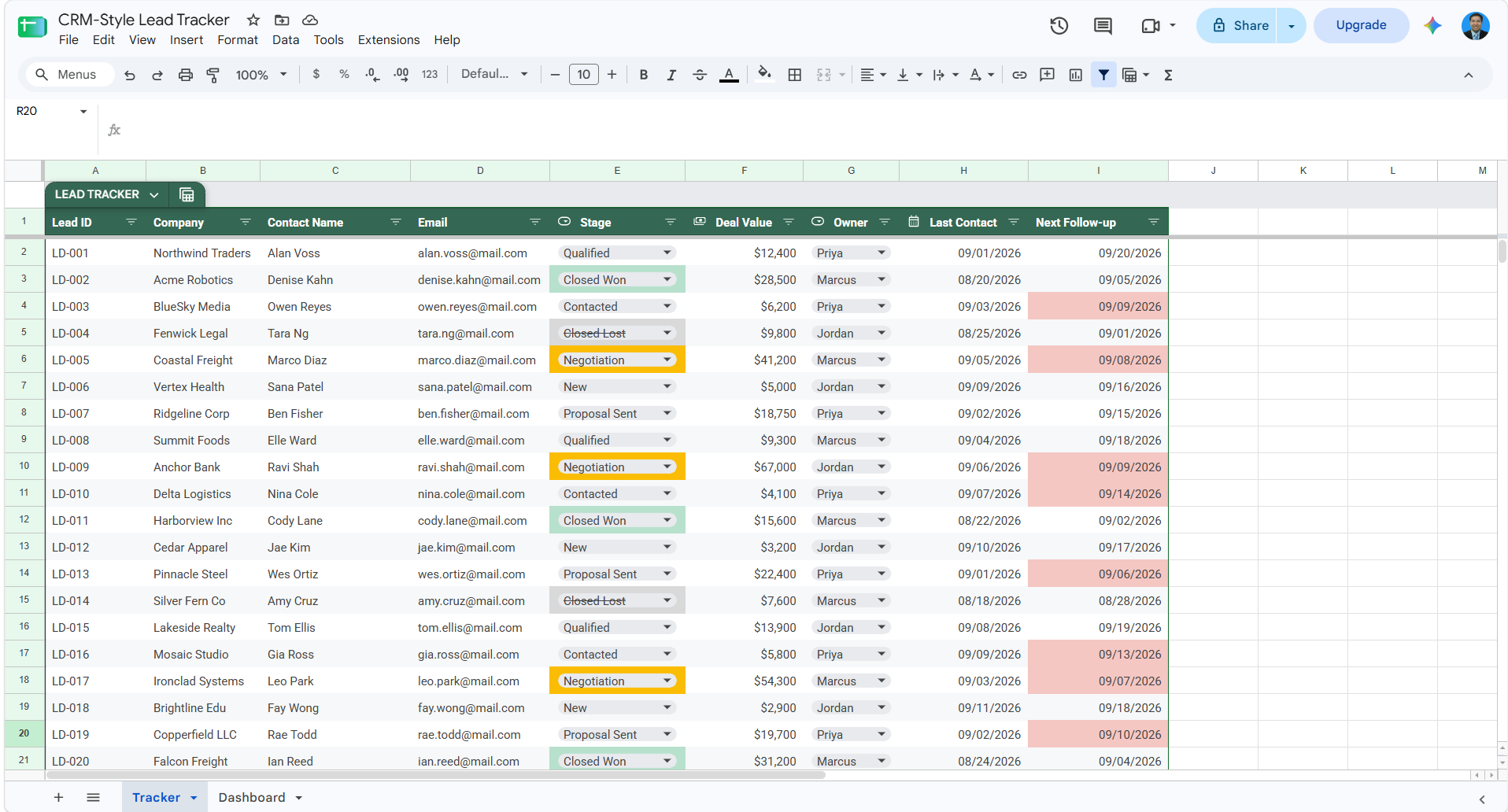Open comments panel icon
Viewport: 1508px width, 812px height.
(1103, 26)
